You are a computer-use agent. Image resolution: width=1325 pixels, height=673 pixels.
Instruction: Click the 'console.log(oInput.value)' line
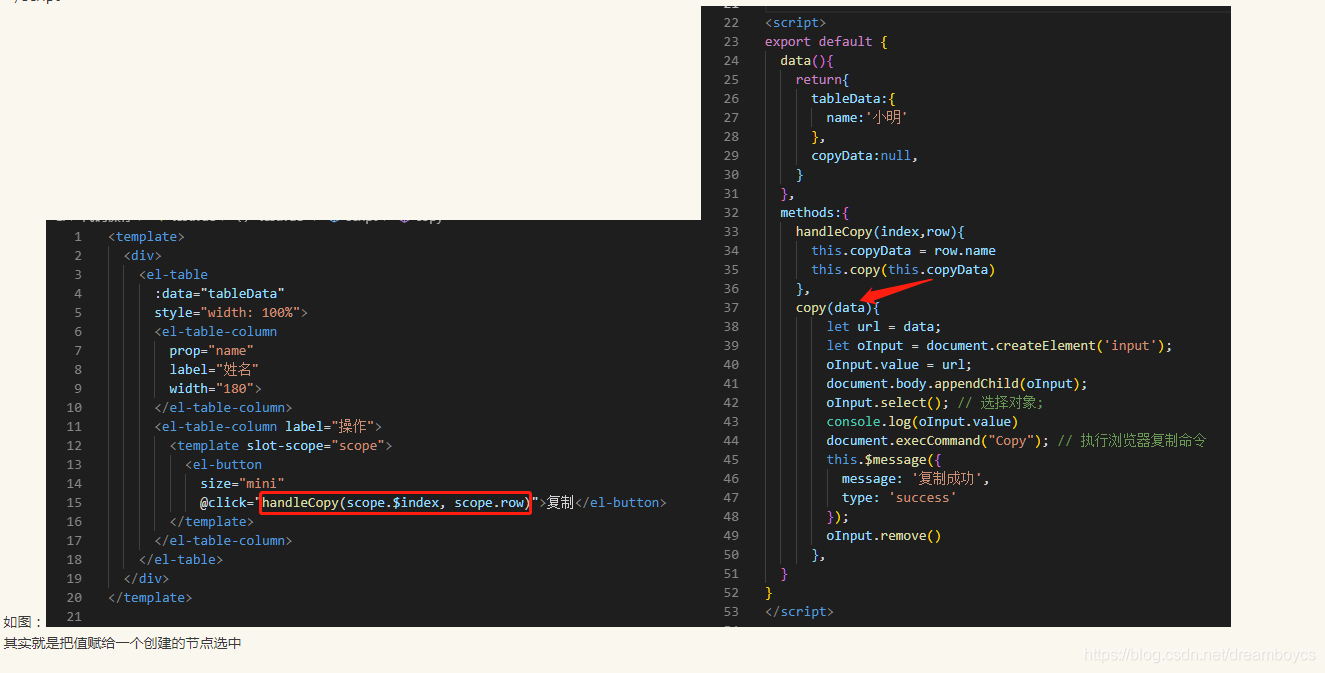coord(922,422)
